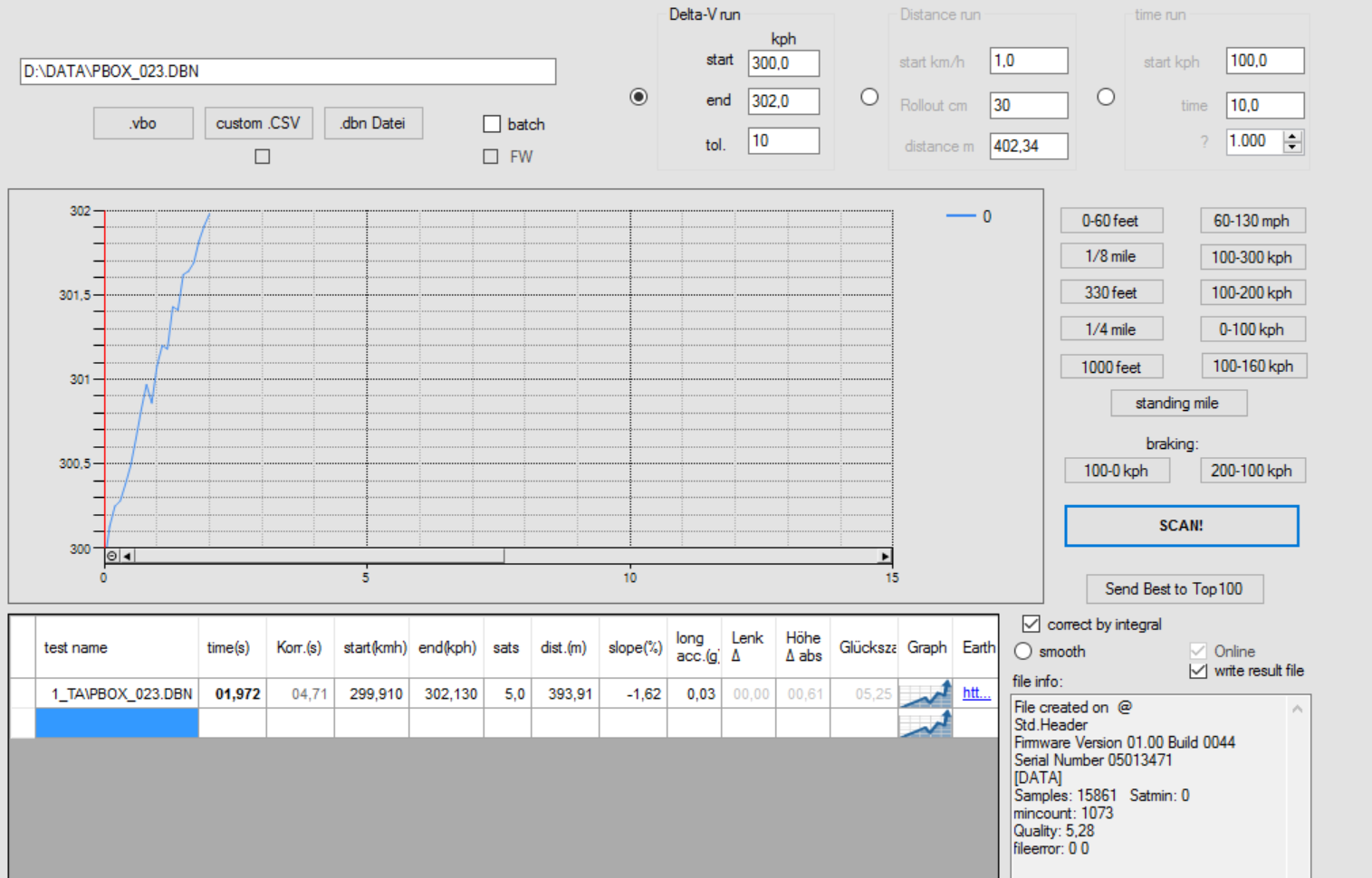Open the Earth link in results row
Viewport: 1372px width, 878px height.
975,693
